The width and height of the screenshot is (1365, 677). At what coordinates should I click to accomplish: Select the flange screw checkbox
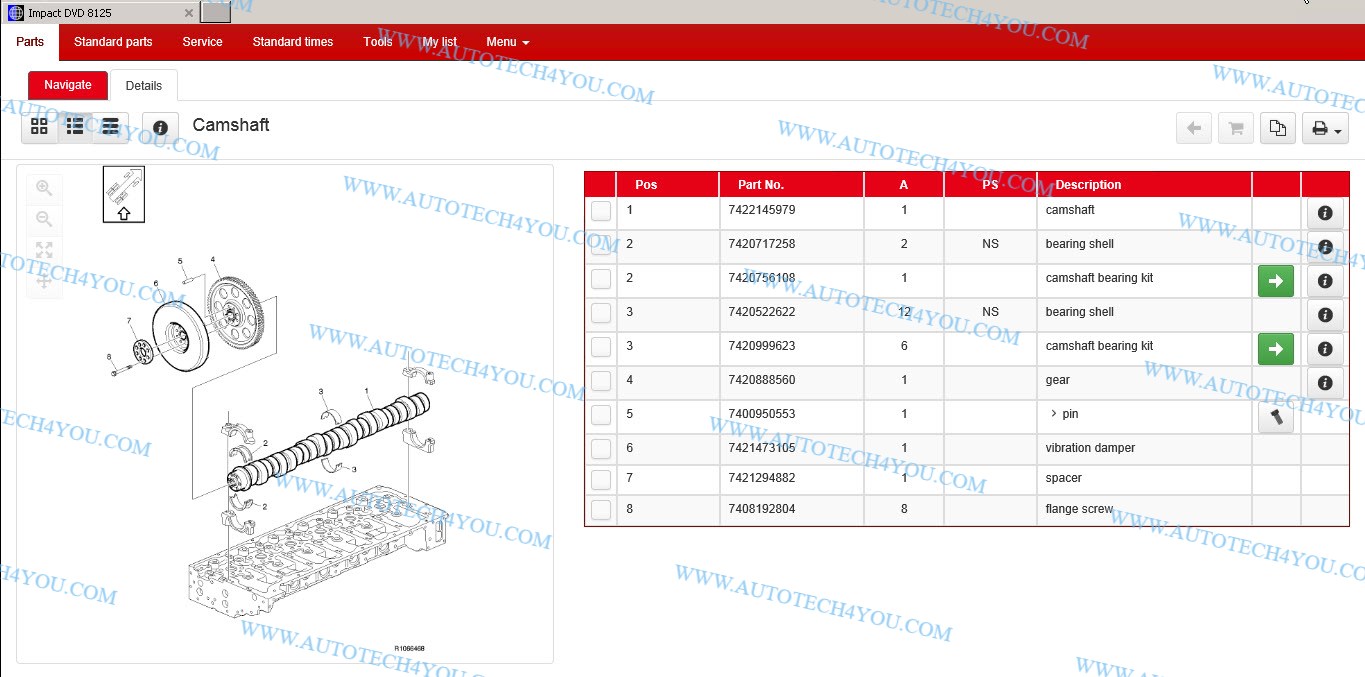pyautogui.click(x=601, y=510)
